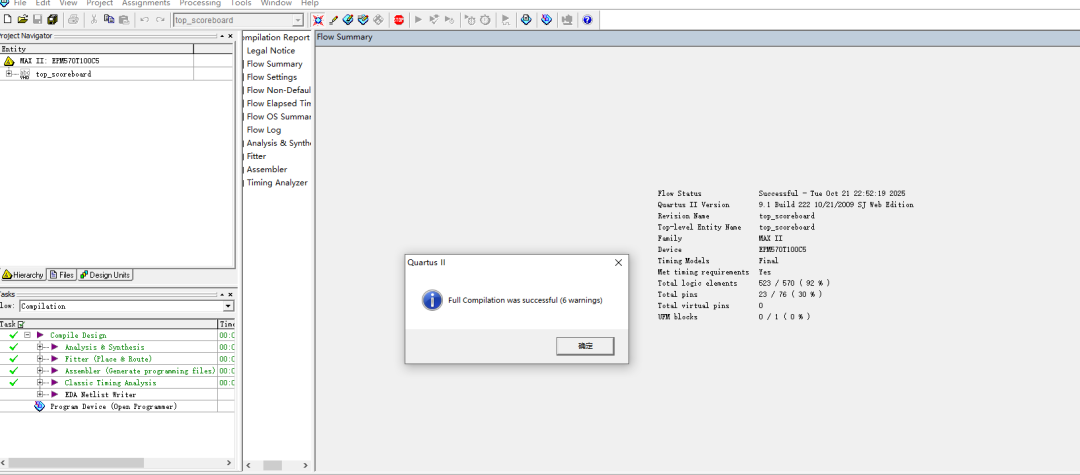Click the 确定 button in dialog
1080x475 pixels.
click(585, 345)
